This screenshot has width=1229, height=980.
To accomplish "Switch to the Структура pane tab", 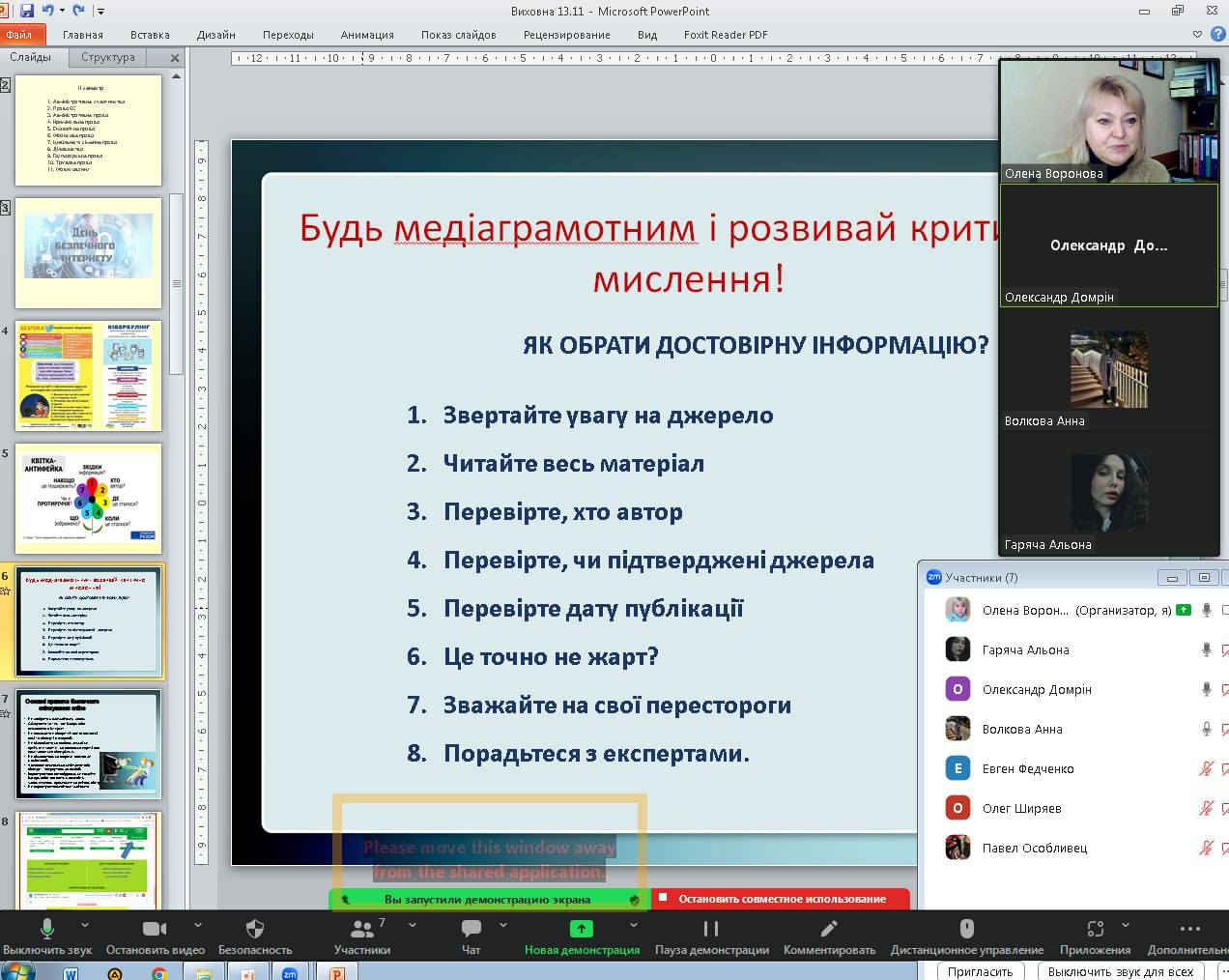I will [x=108, y=57].
